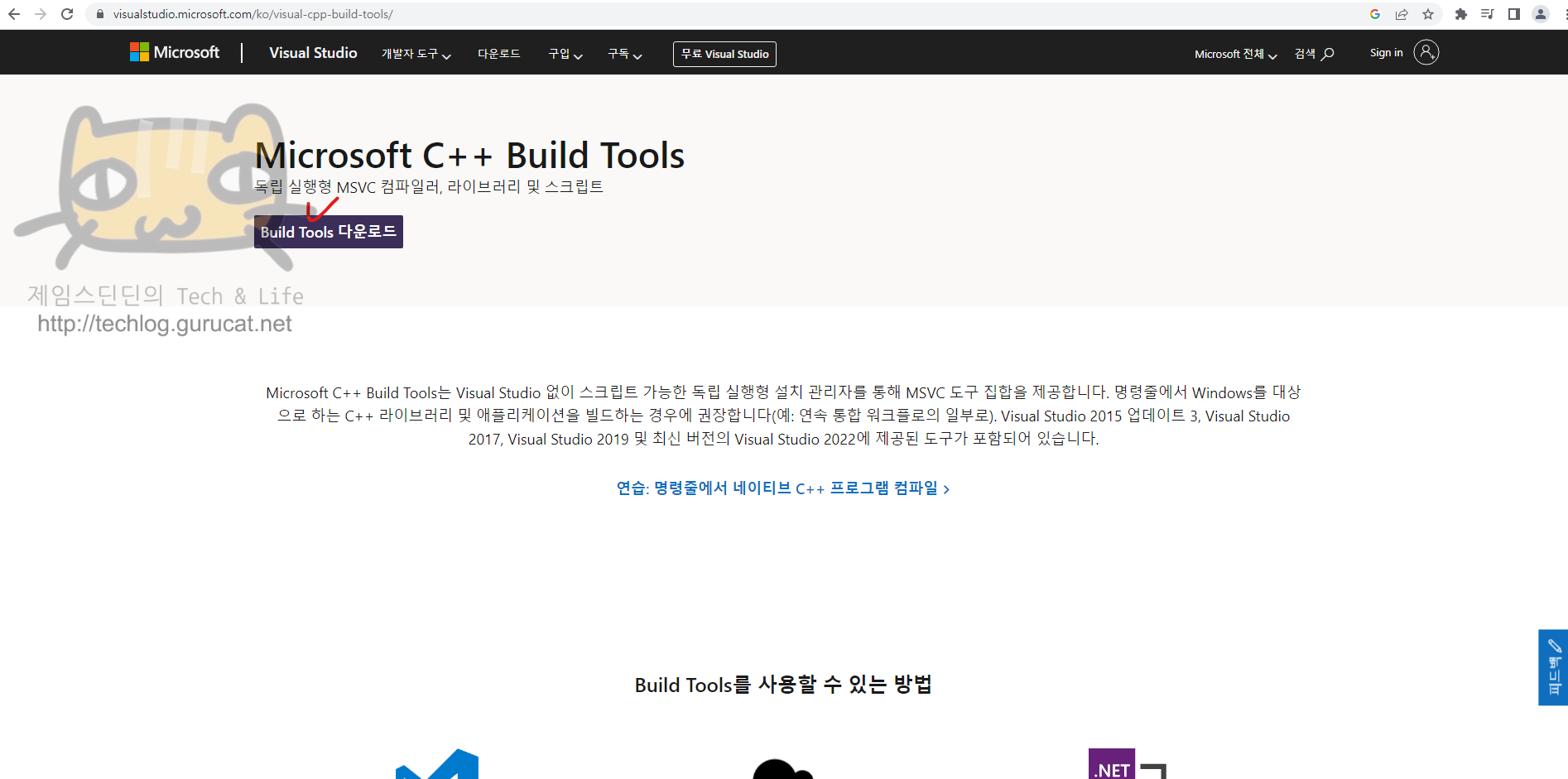This screenshot has height=779, width=1568.
Task: Open the Chrome profile avatar icon
Action: point(1541,14)
